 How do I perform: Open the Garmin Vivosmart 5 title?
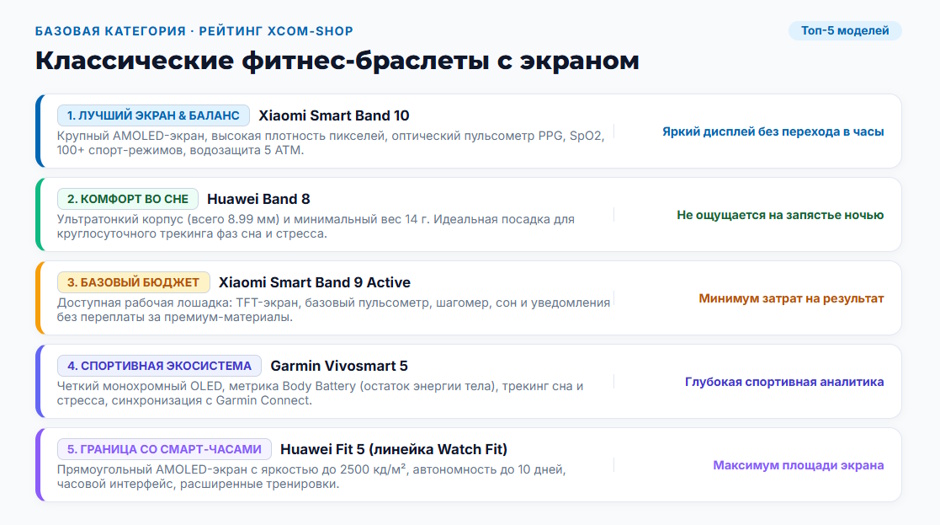point(339,366)
